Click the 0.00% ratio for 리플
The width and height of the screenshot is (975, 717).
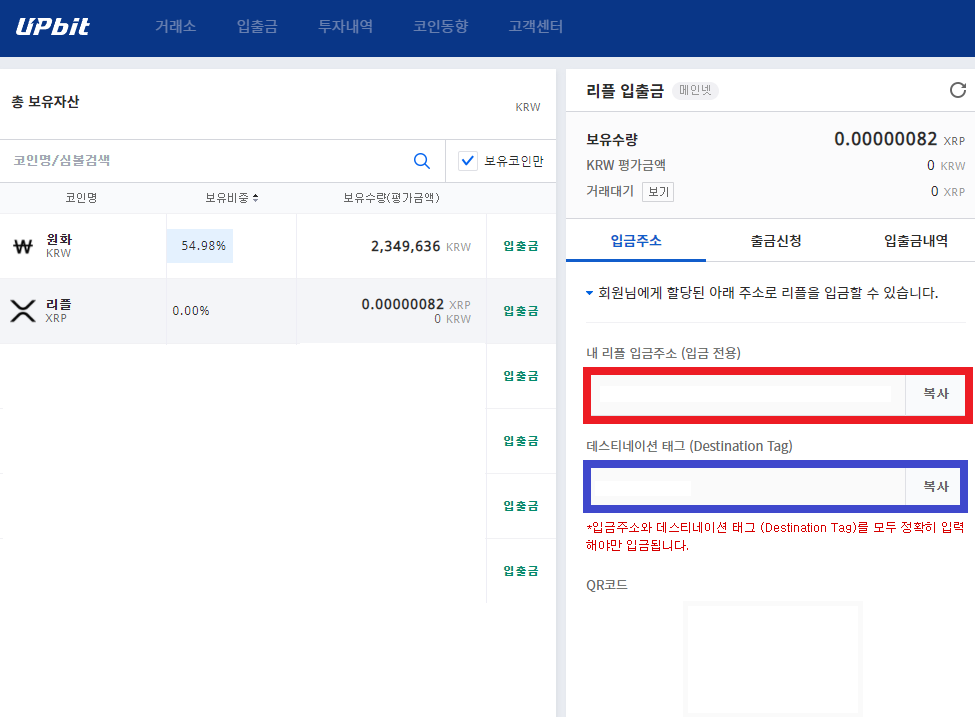tap(190, 311)
